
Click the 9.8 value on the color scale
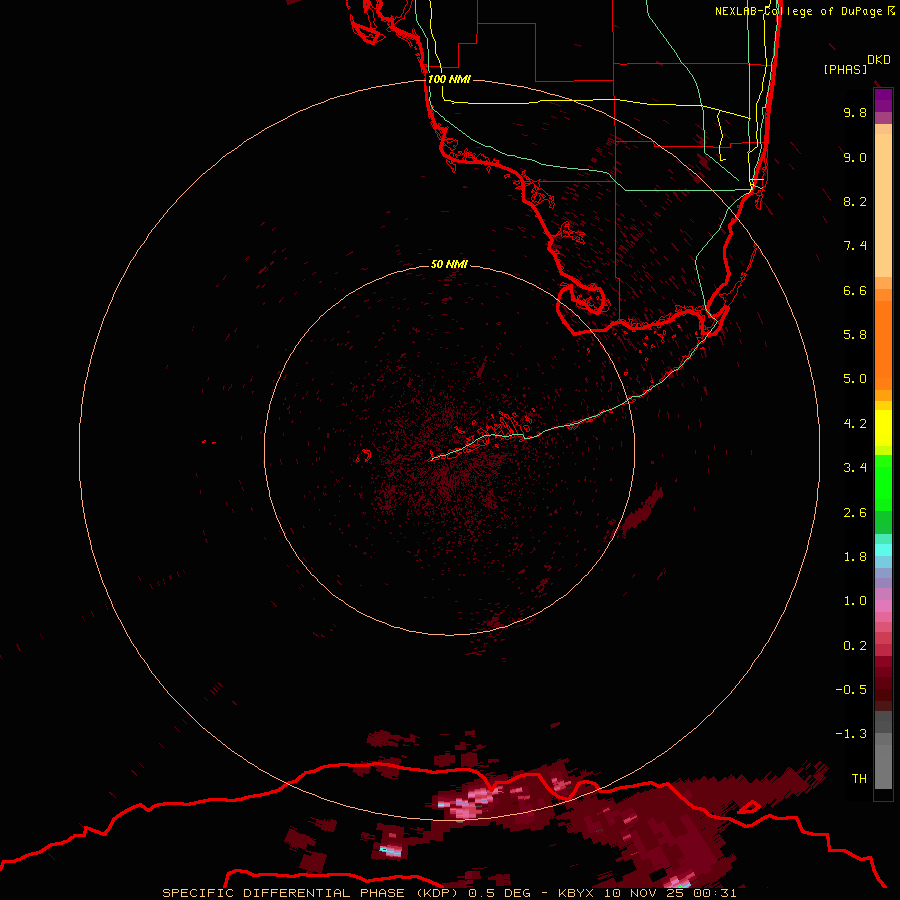point(855,112)
